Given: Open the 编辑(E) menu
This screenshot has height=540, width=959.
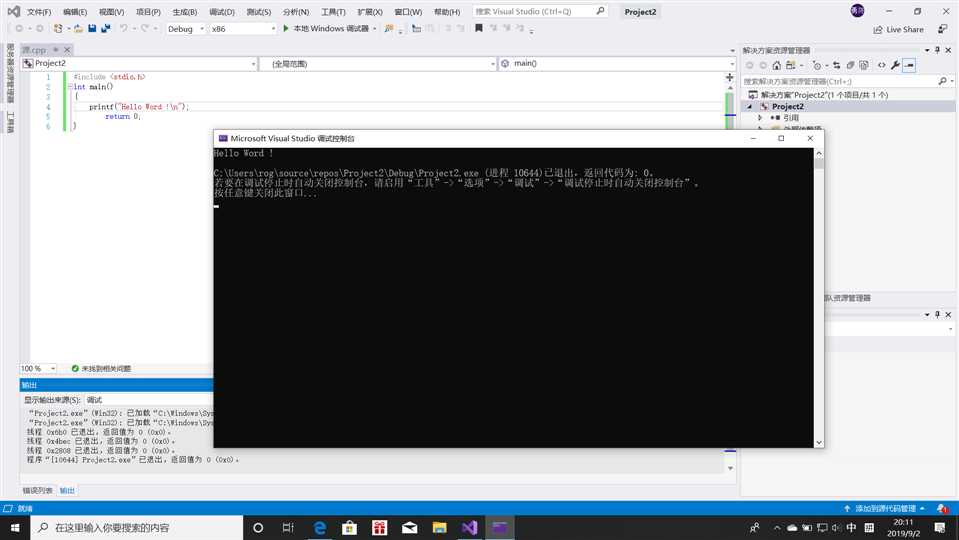Looking at the screenshot, I should click(x=75, y=12).
